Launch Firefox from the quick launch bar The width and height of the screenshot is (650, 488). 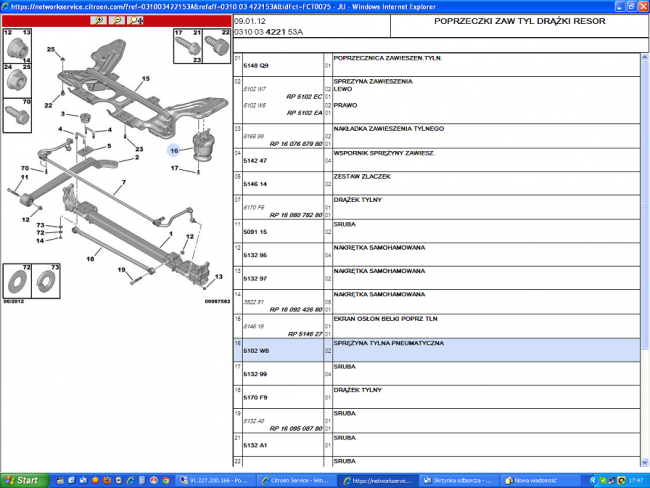coord(107,481)
